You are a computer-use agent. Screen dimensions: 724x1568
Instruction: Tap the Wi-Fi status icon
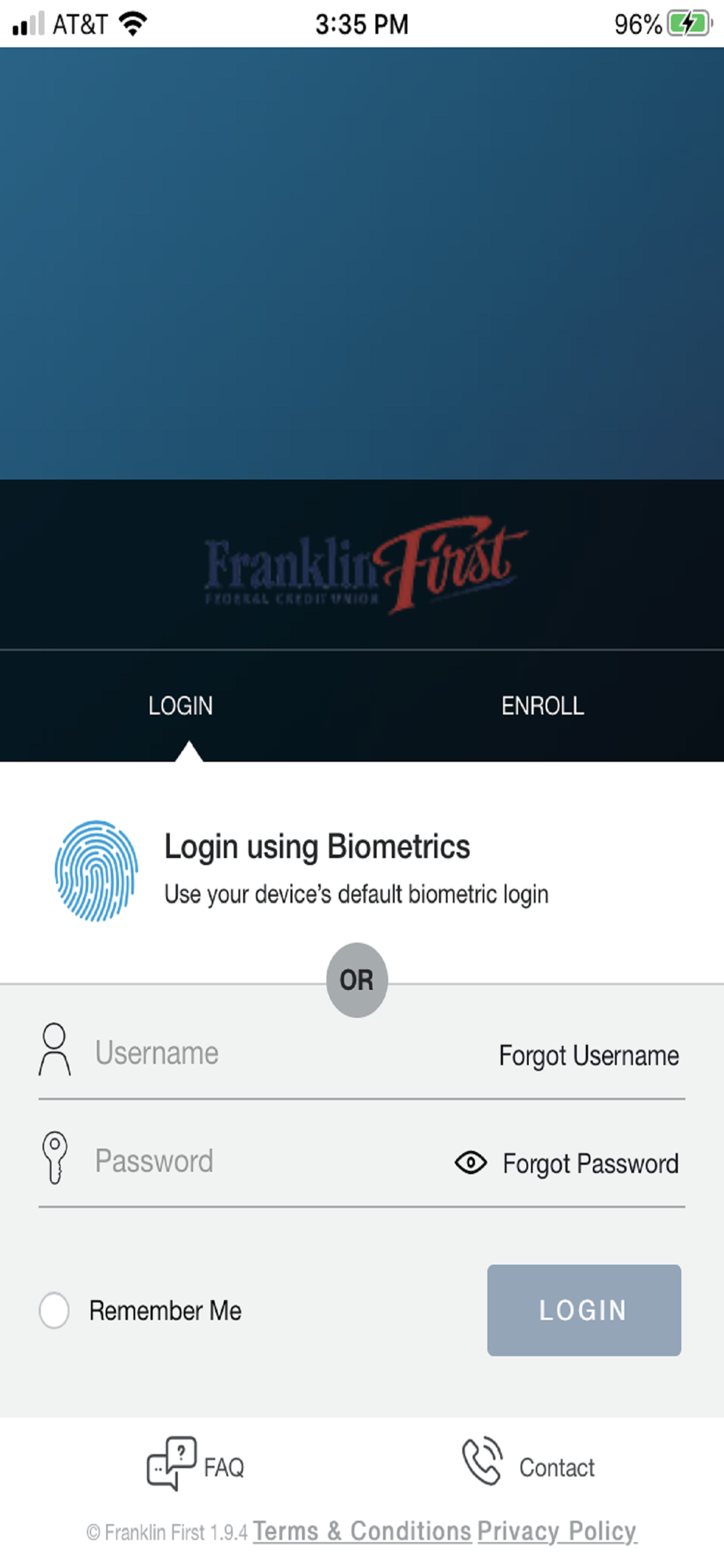tap(133, 24)
